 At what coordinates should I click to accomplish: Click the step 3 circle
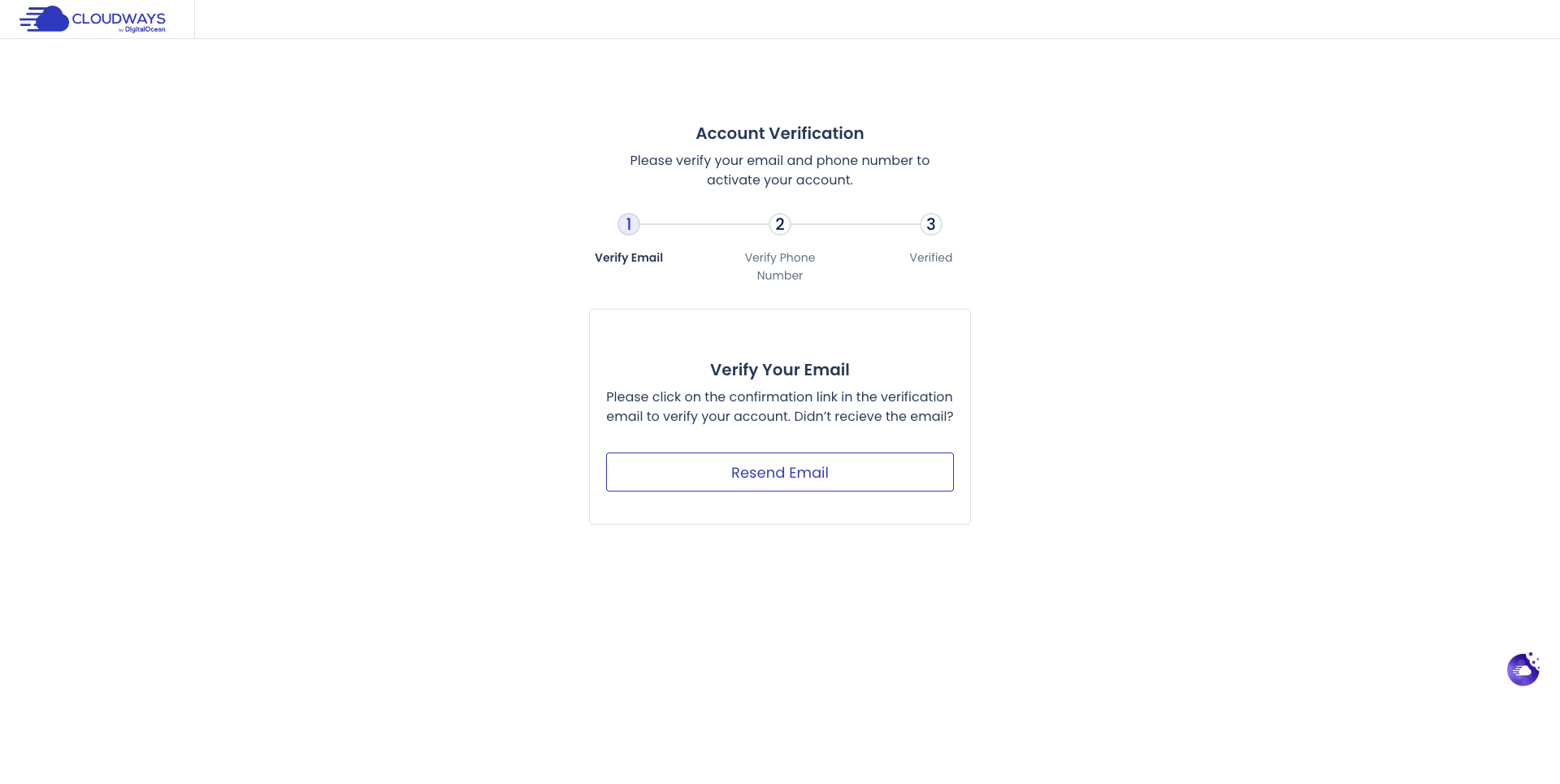pyautogui.click(x=931, y=224)
